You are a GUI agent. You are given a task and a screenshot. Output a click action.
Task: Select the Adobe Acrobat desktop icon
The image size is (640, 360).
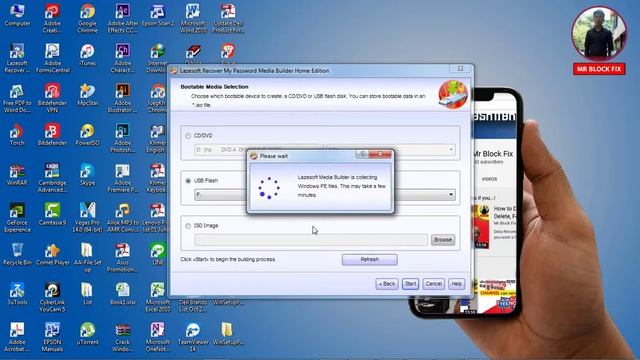[x=17, y=337]
